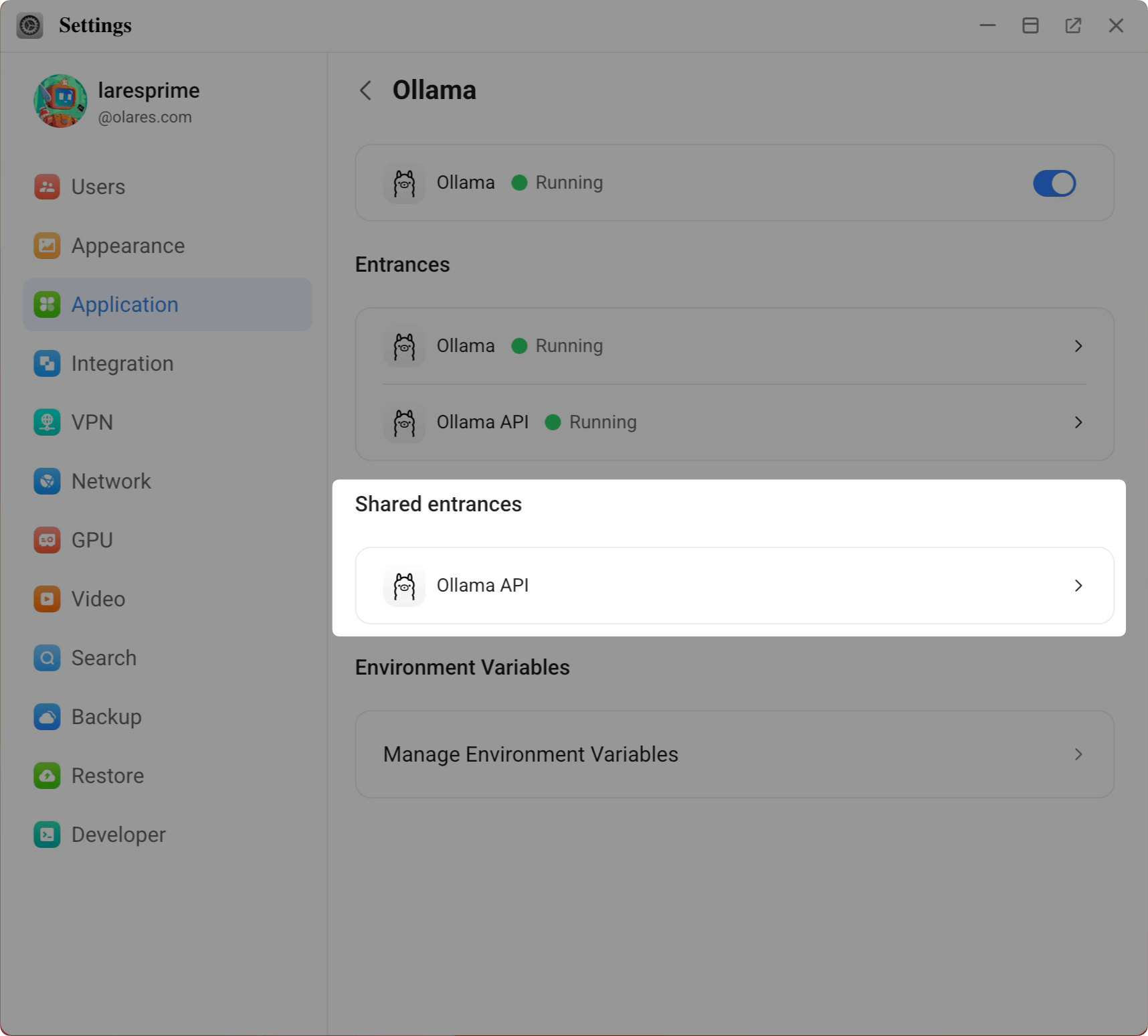Image resolution: width=1148 pixels, height=1036 pixels.
Task: Open Settings window in new window
Action: pyautogui.click(x=1073, y=25)
